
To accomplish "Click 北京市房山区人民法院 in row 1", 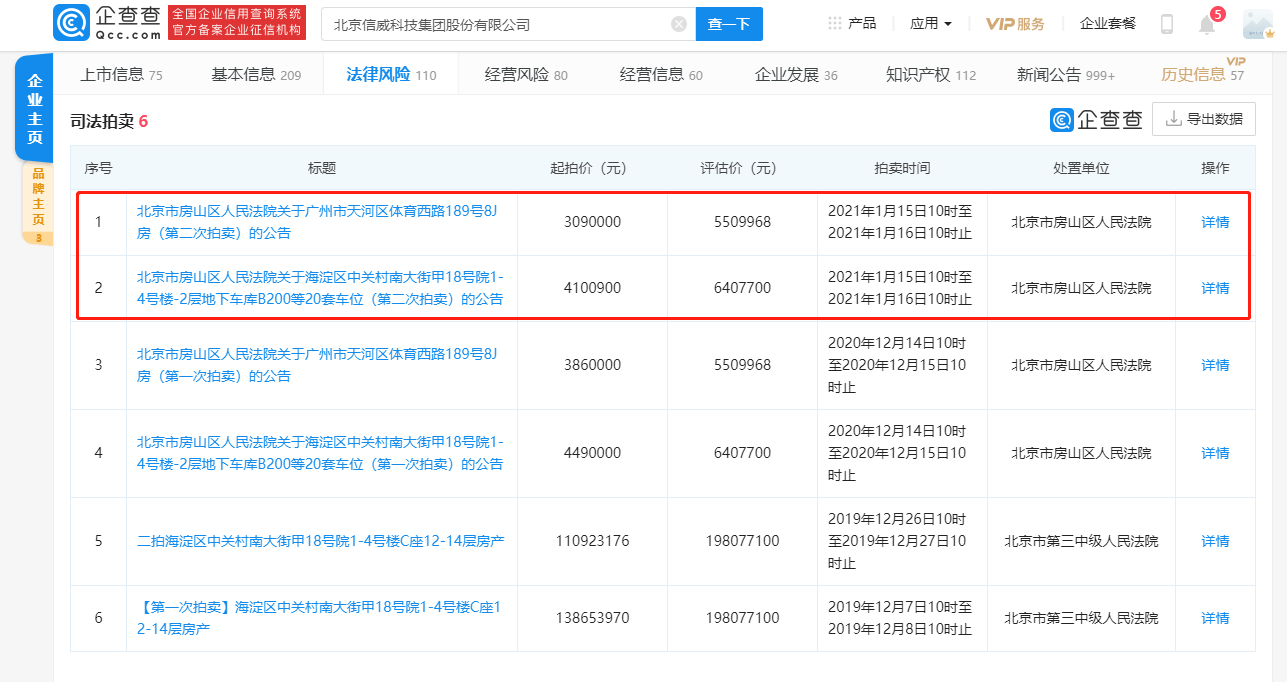I will pyautogui.click(x=1081, y=222).
